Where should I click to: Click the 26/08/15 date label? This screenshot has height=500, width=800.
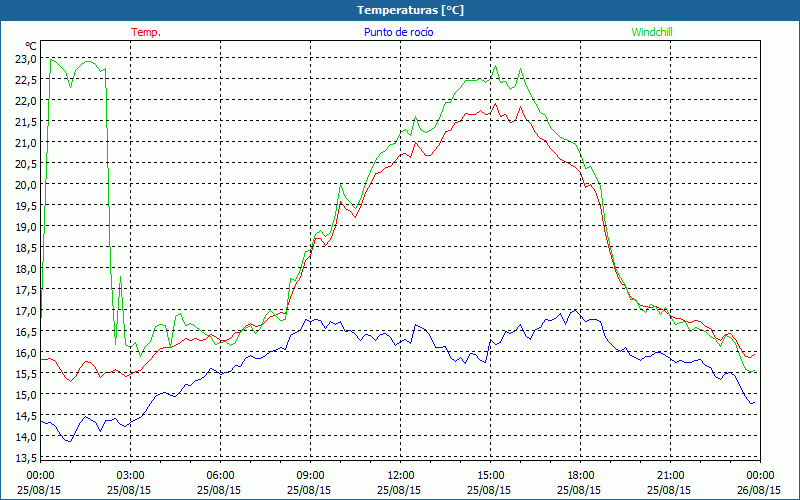[x=759, y=490]
